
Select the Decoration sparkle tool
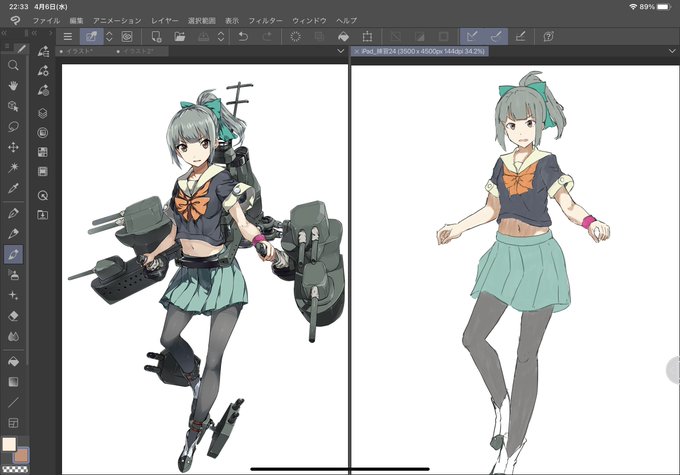(x=13, y=295)
